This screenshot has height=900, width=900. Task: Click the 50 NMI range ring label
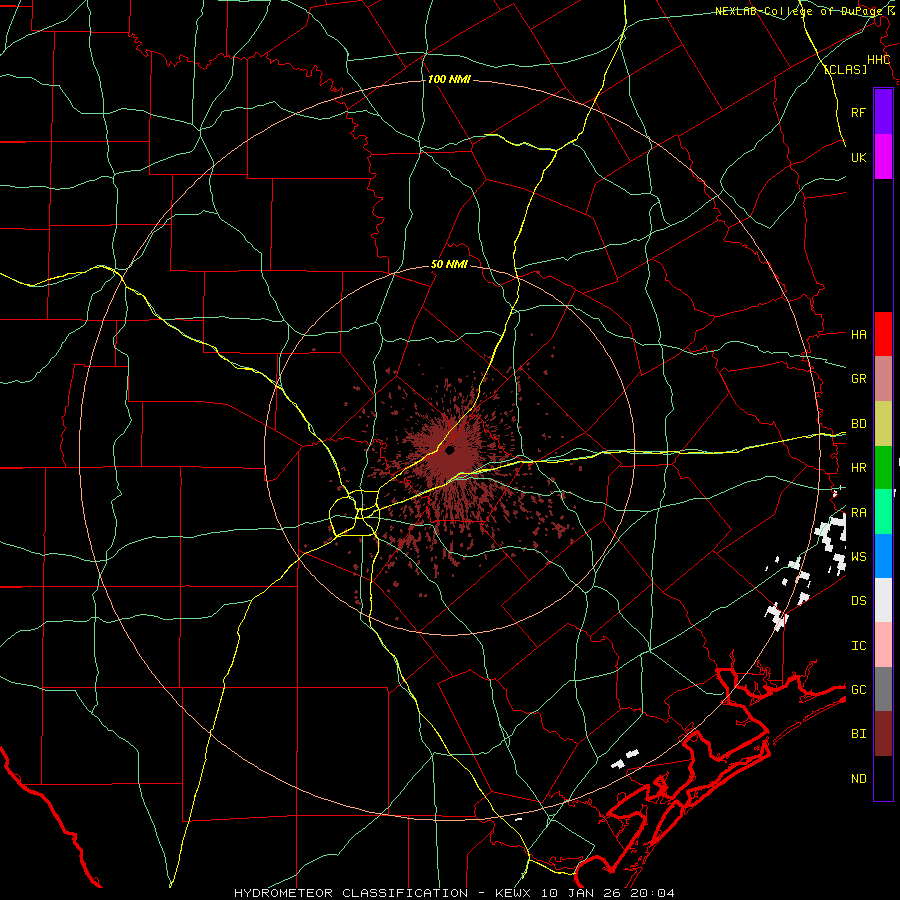point(449,264)
